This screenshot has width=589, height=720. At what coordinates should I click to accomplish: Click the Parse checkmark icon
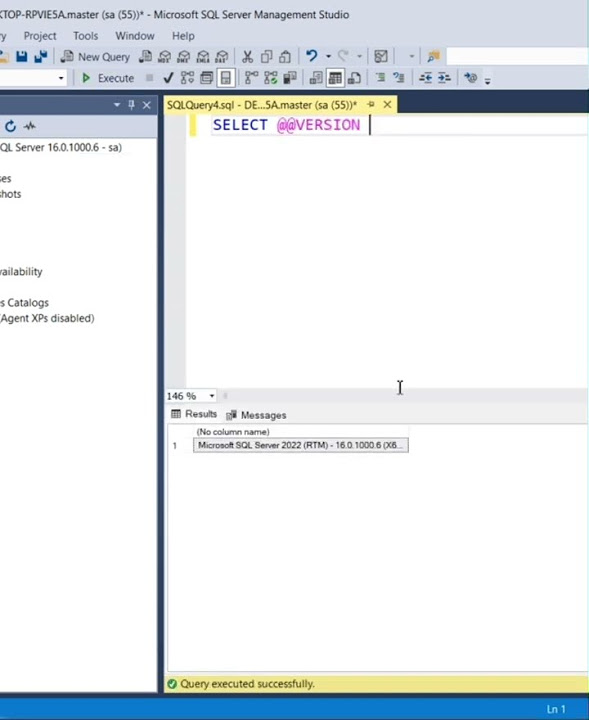point(168,78)
